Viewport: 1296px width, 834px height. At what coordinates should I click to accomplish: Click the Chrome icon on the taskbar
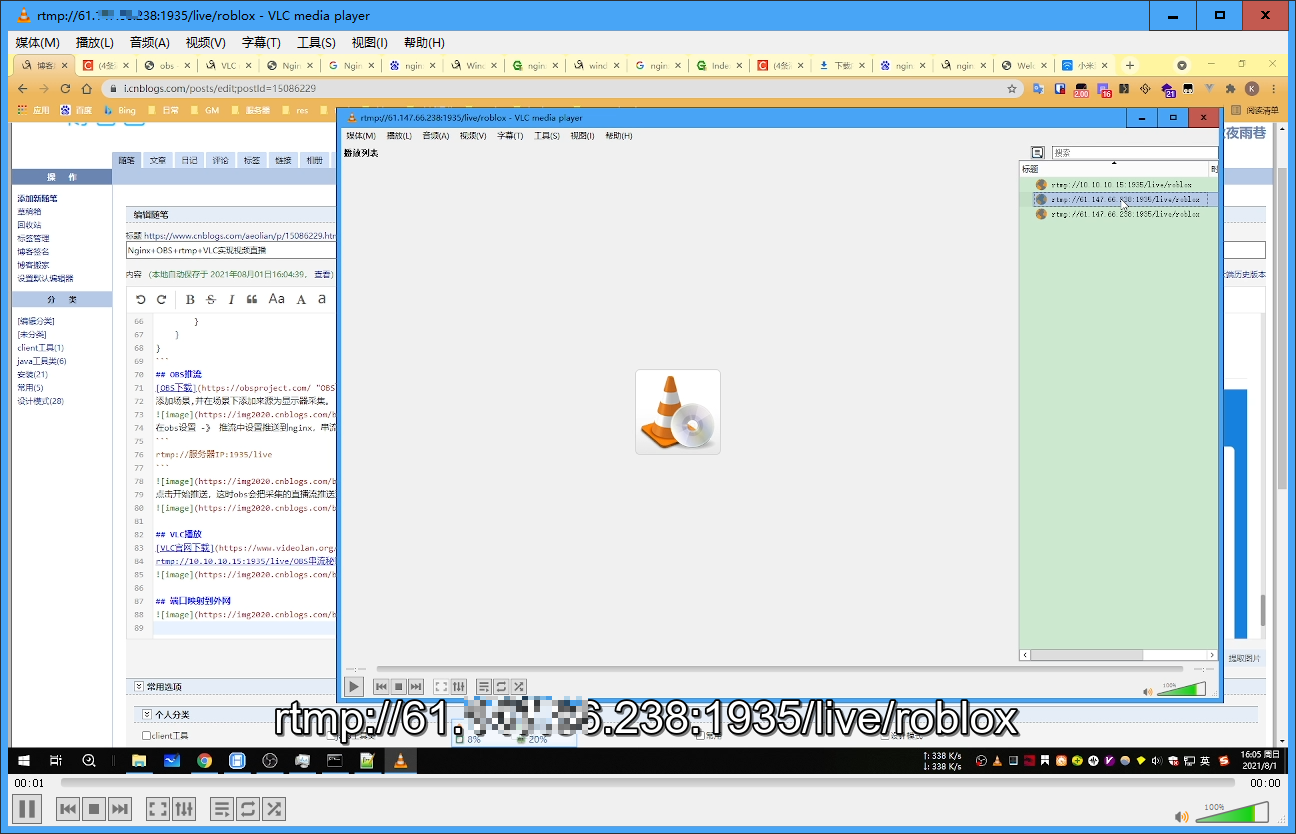tap(204, 761)
